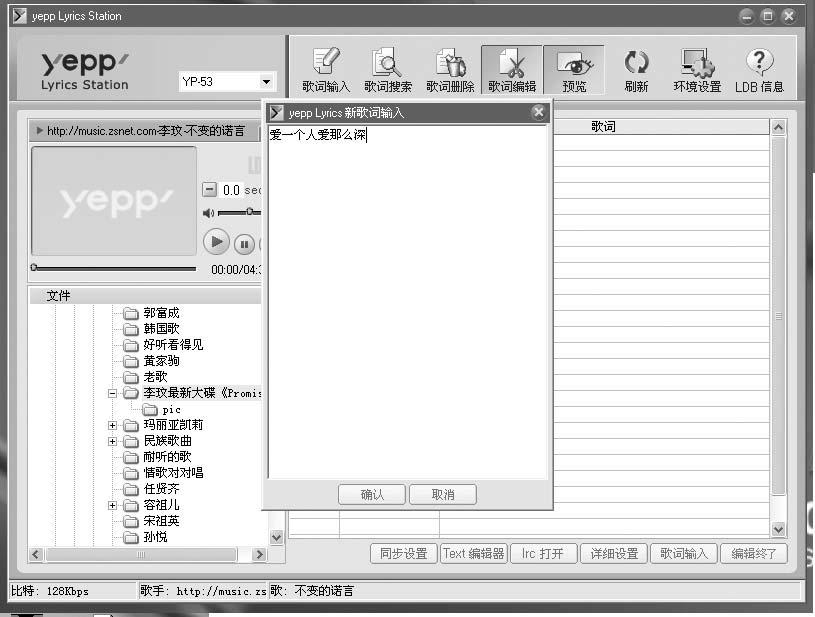Expand the 玛丽亚凯莉 folder

112,425
